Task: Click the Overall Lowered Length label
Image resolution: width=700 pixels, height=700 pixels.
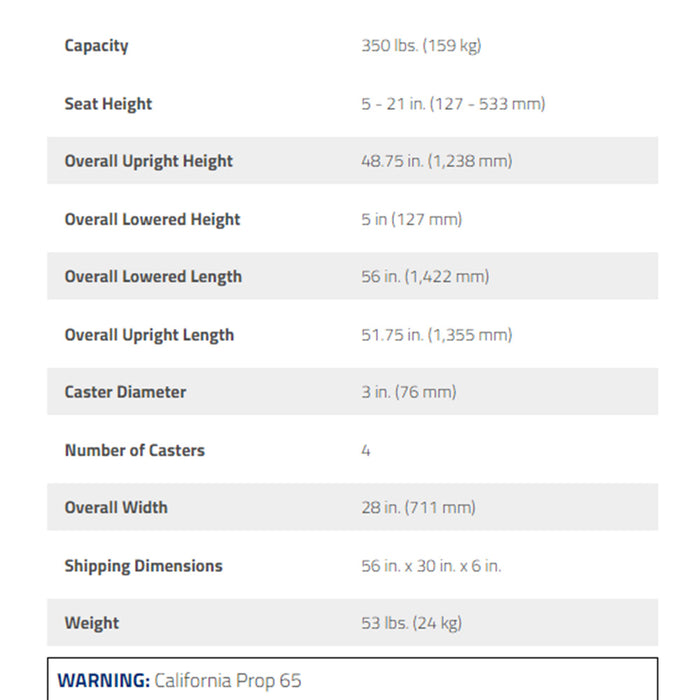Action: click(x=153, y=277)
